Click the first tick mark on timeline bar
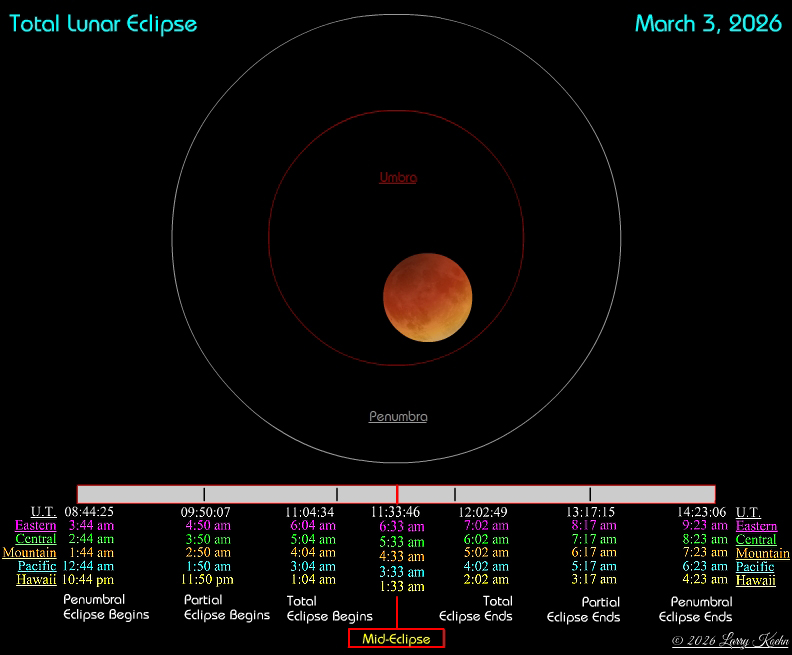 point(204,494)
